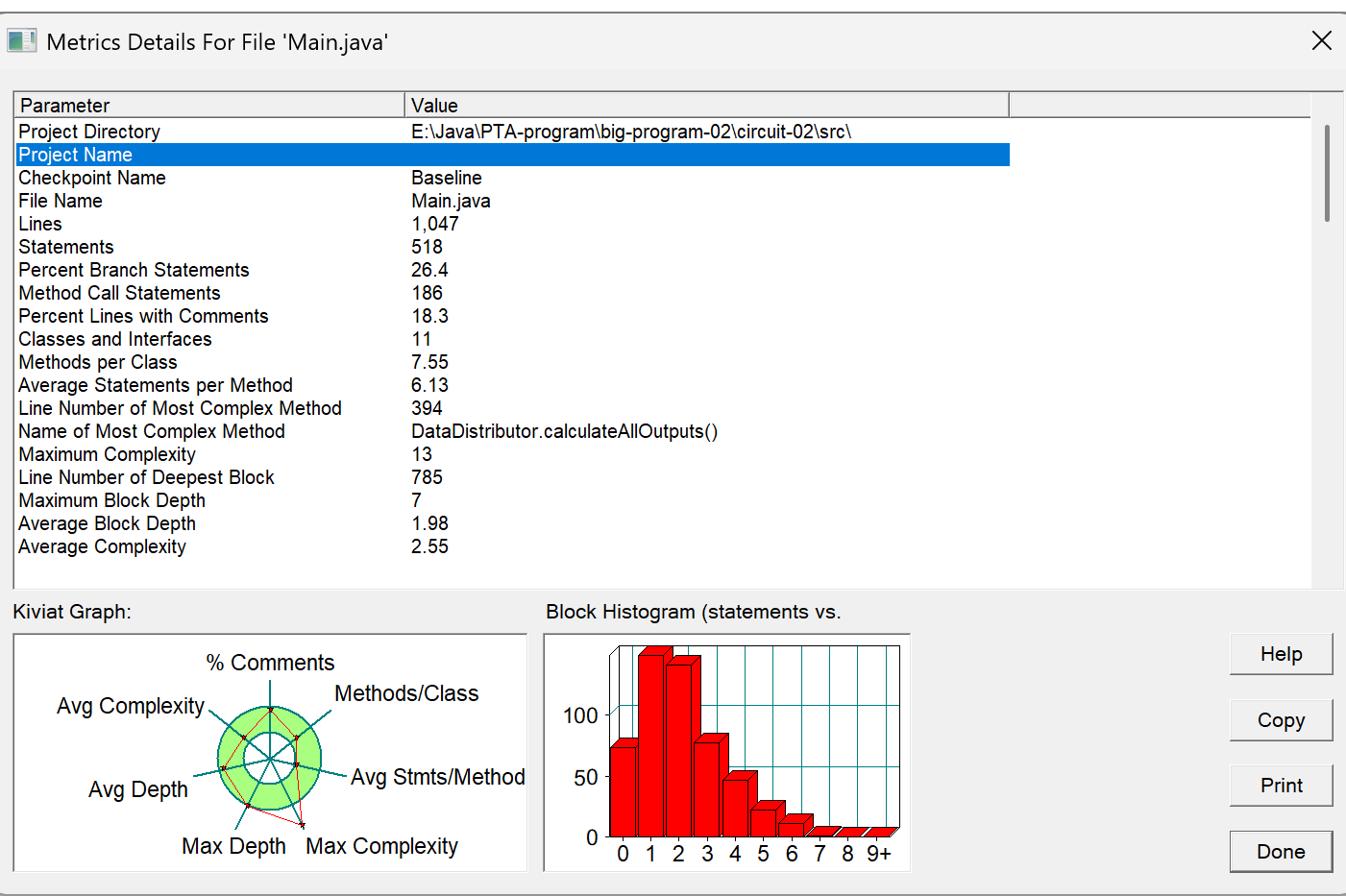
Task: Click the Avg Stmts/Method axis label
Action: (437, 777)
